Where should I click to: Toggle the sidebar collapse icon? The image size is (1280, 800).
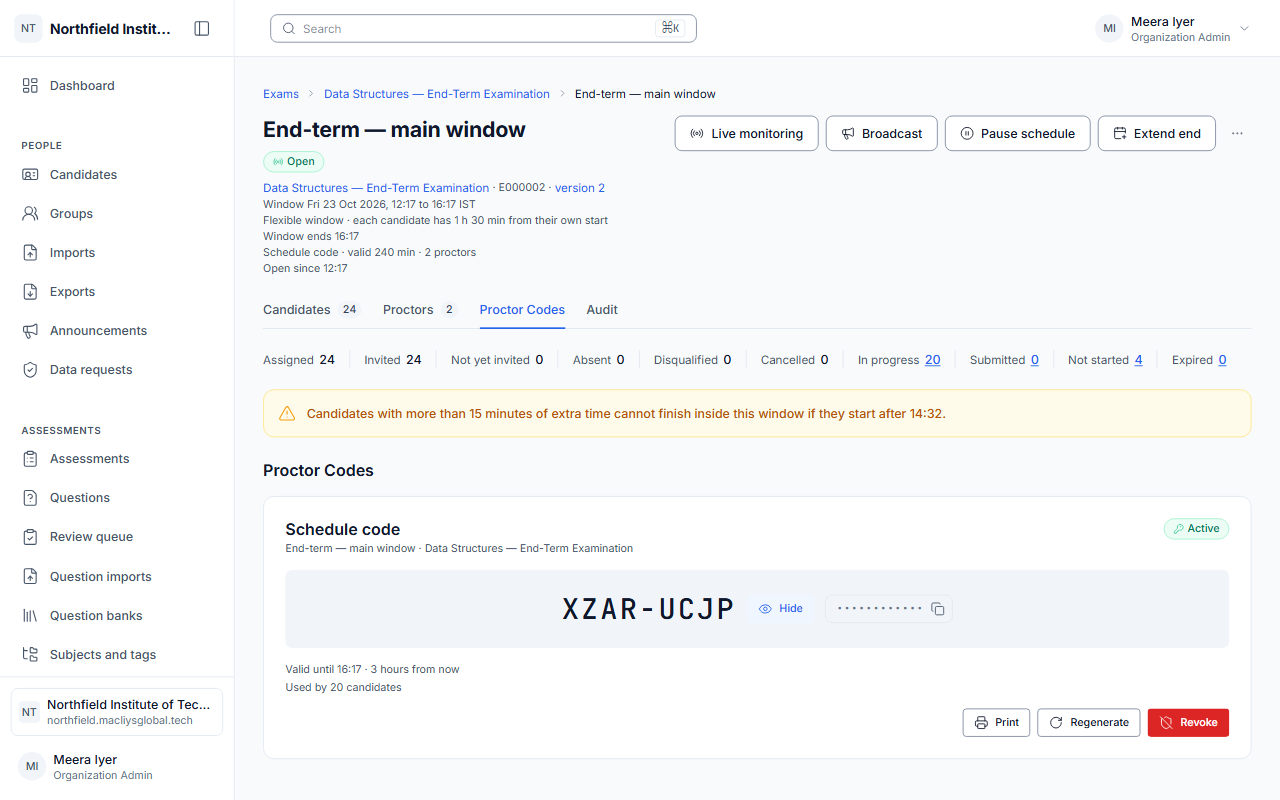[202, 29]
